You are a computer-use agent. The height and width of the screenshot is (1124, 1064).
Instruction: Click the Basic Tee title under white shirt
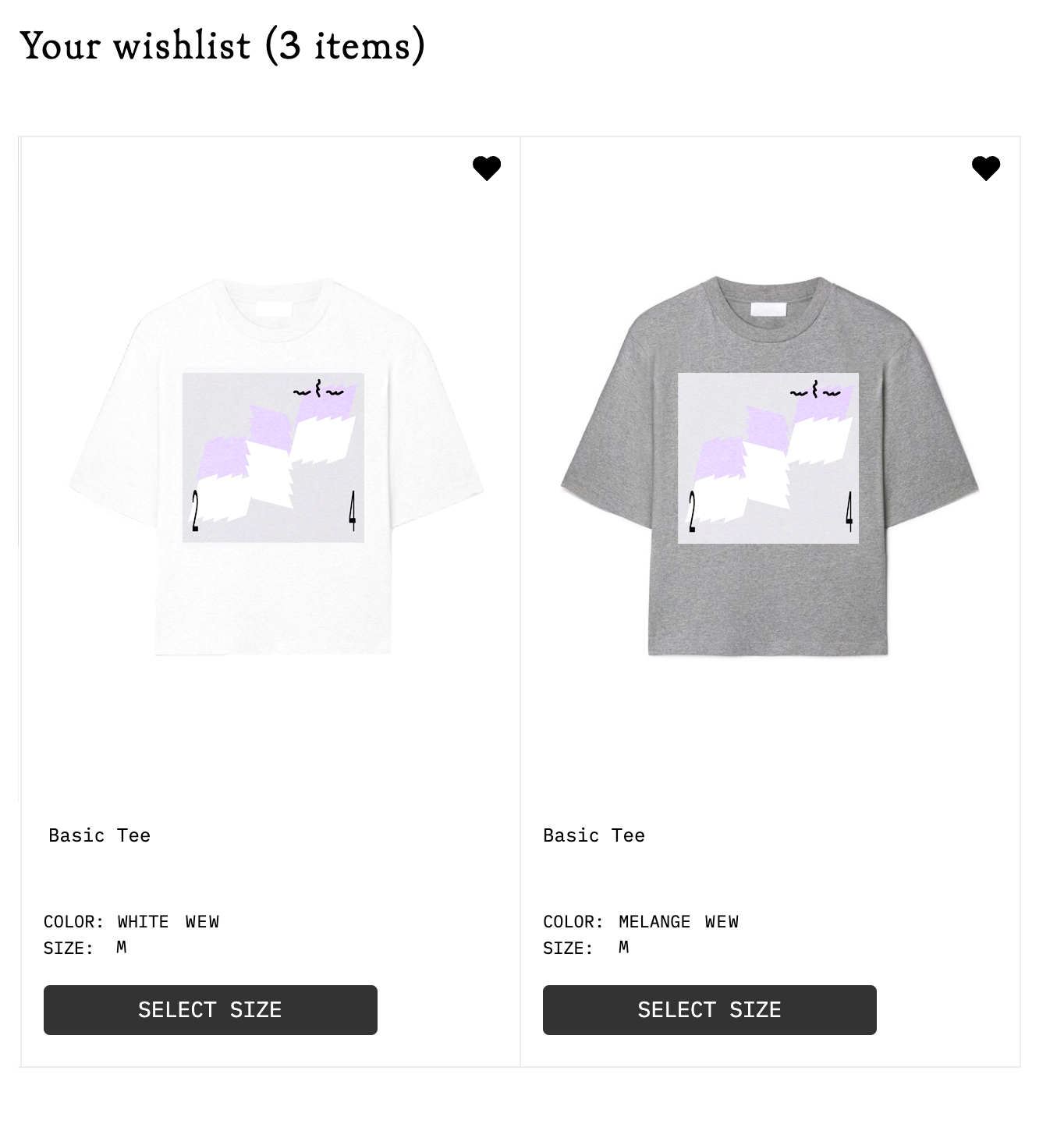[100, 835]
